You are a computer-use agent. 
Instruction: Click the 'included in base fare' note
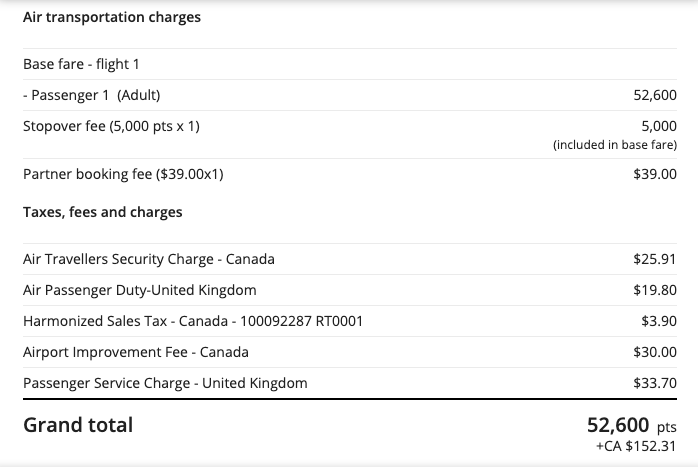615,145
